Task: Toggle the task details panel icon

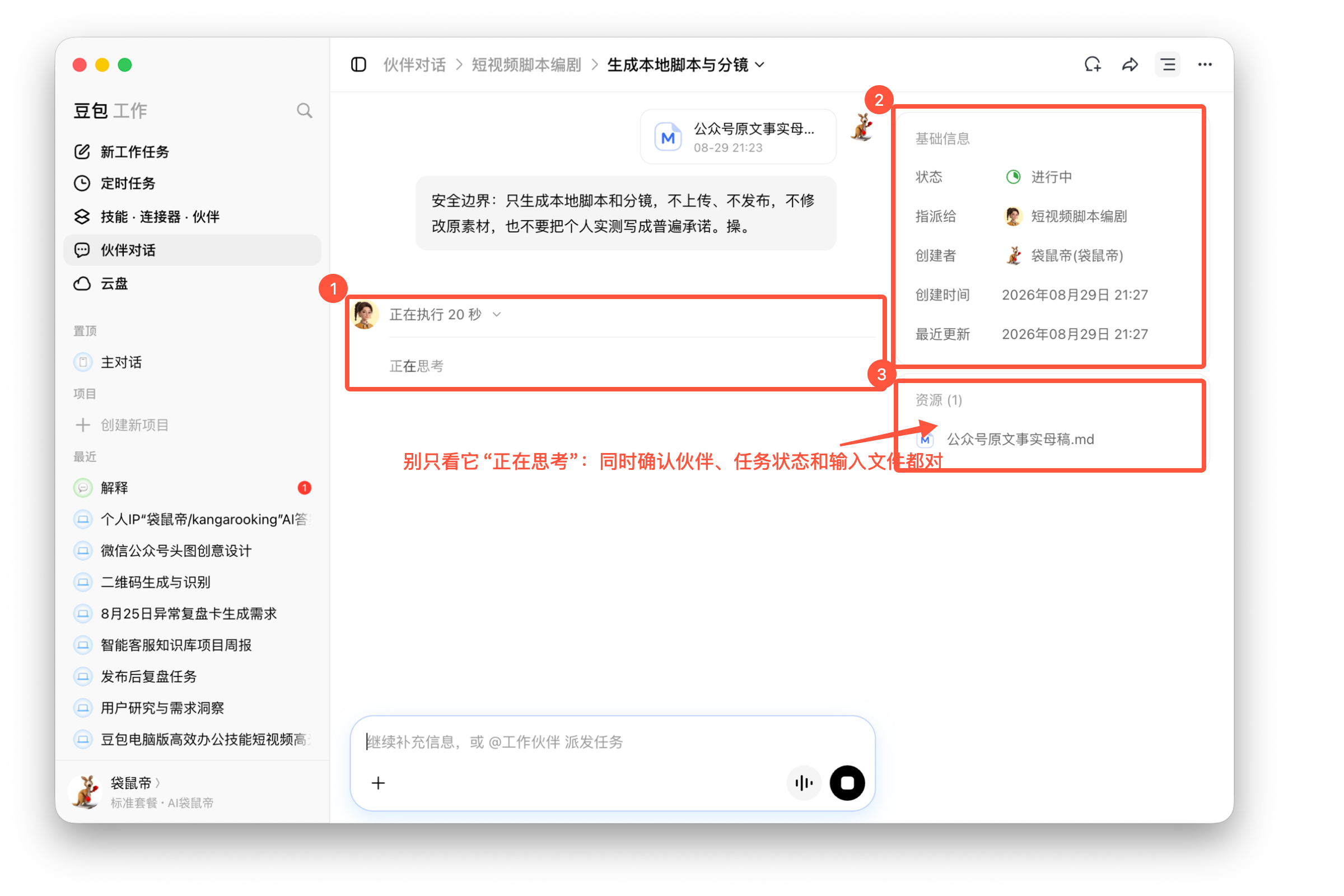Action: coord(1168,64)
